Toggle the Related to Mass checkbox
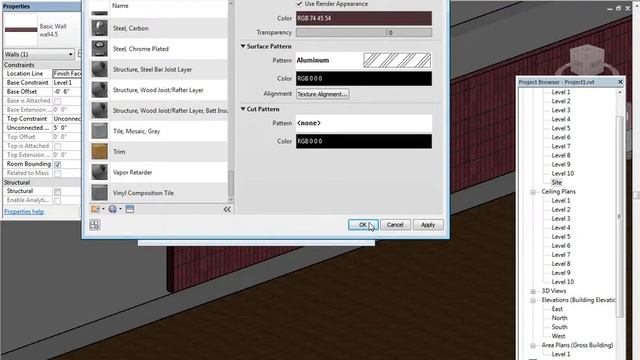 pos(58,173)
